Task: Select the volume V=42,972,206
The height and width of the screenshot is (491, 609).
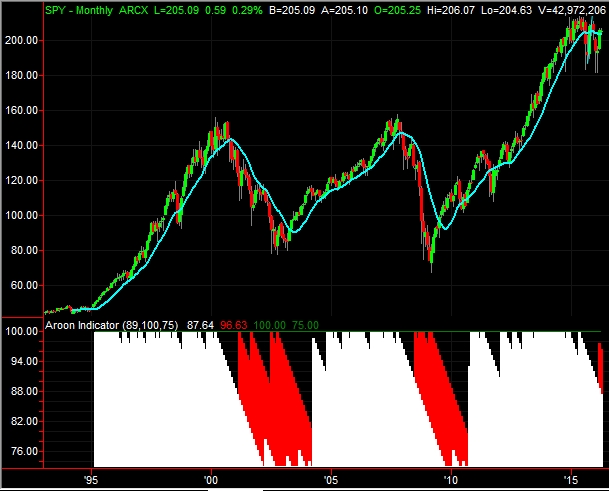Action: (572, 10)
